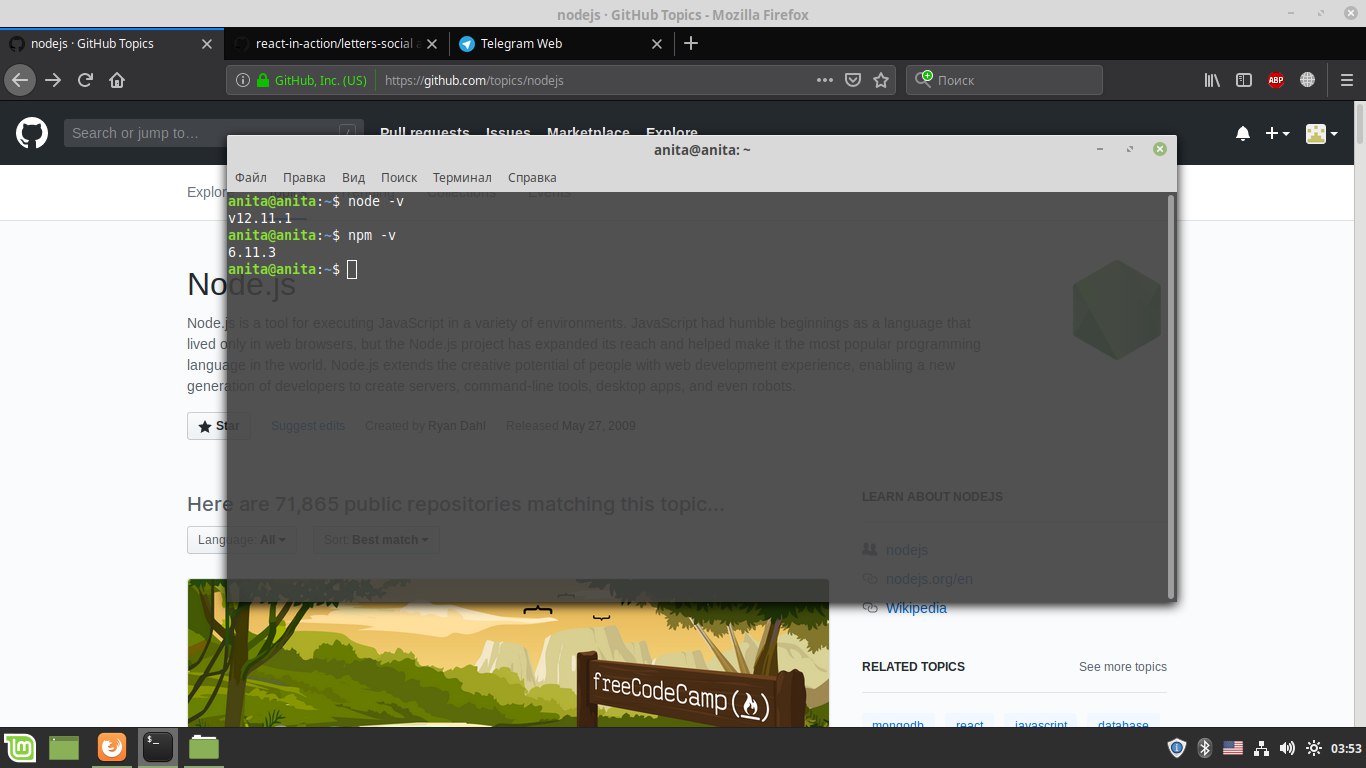
Task: Show site information via the circled i icon
Action: pyautogui.click(x=243, y=80)
